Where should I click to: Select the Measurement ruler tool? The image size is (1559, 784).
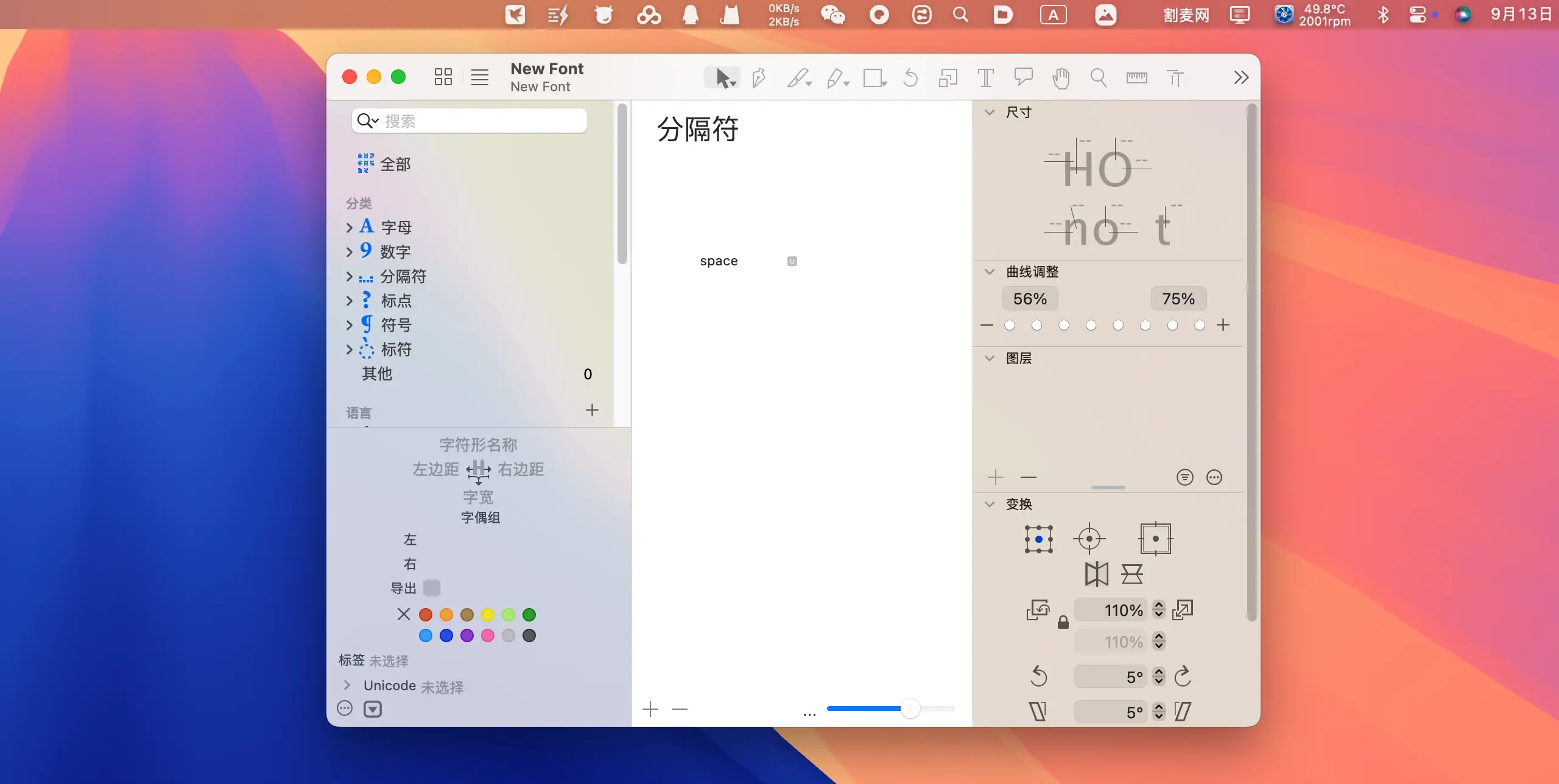pyautogui.click(x=1136, y=78)
